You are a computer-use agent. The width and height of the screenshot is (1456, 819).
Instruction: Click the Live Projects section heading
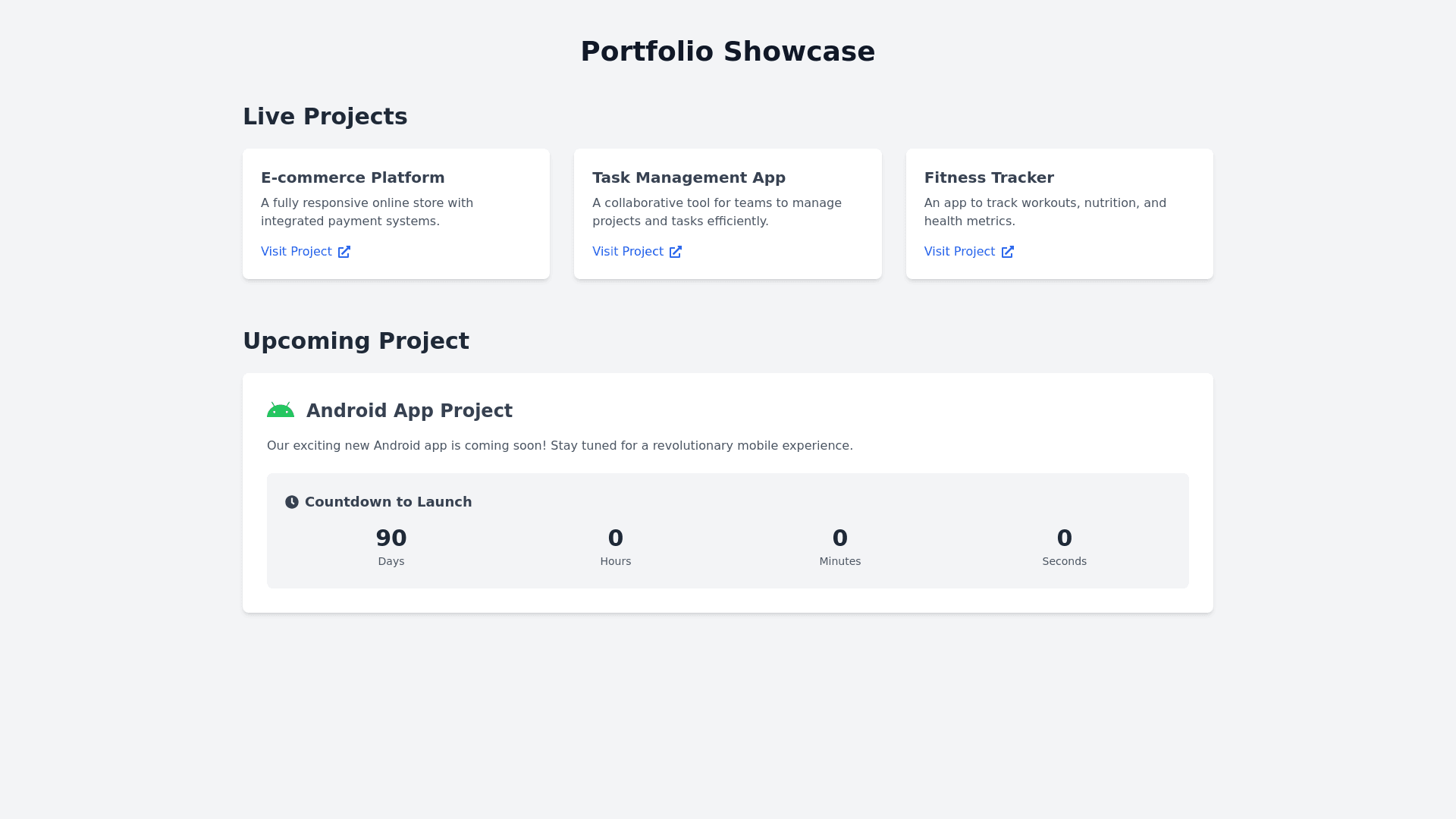[325, 117]
